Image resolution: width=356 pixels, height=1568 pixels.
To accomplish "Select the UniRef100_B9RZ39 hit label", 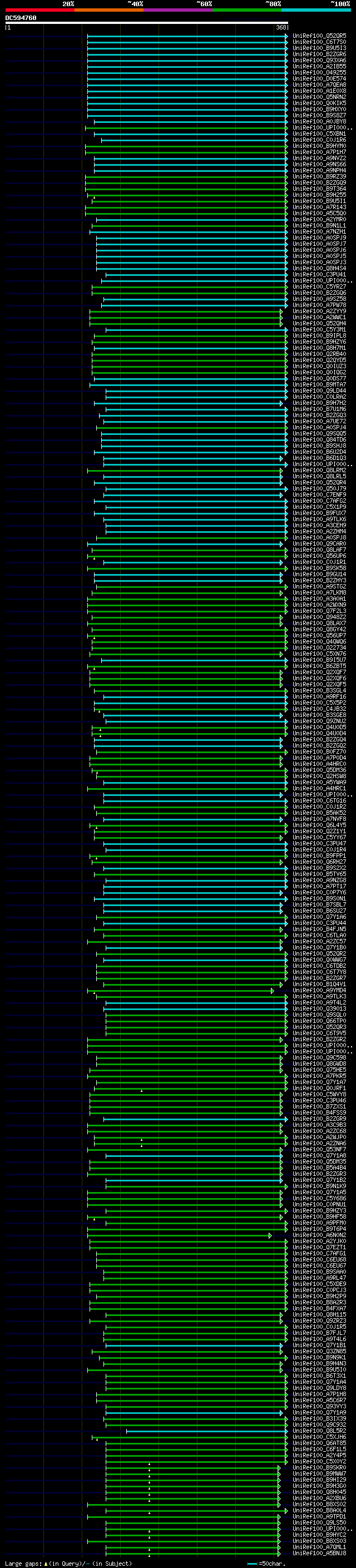I will (x=319, y=176).
